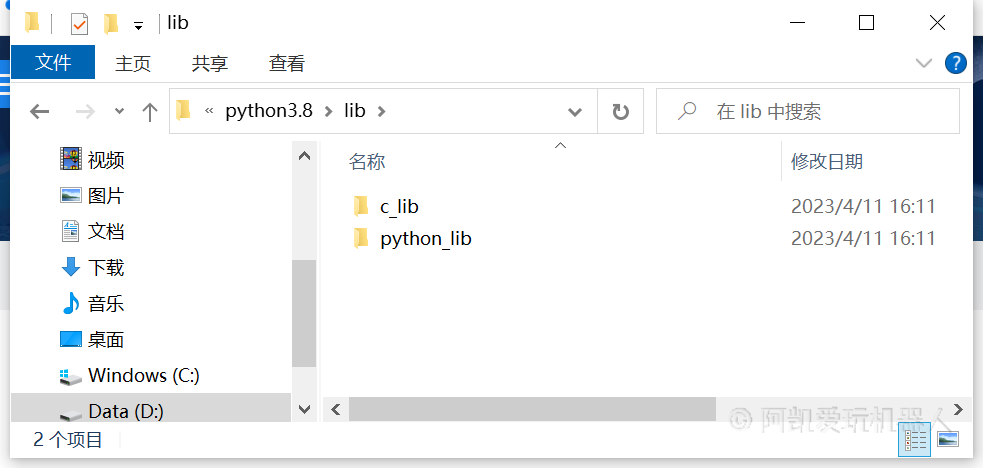Switch to large thumbnails view icon
The height and width of the screenshot is (468, 983).
(948, 439)
